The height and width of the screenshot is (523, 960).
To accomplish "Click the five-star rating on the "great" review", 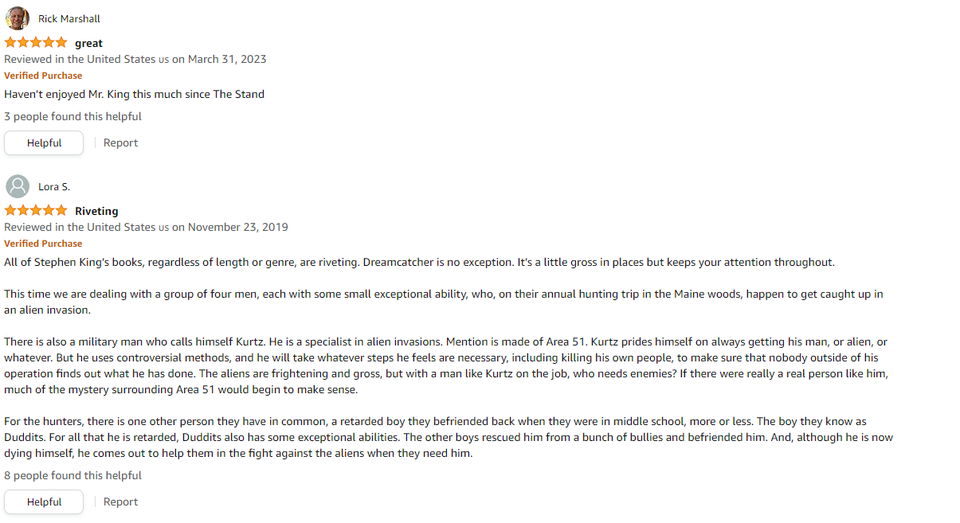I will tap(36, 43).
